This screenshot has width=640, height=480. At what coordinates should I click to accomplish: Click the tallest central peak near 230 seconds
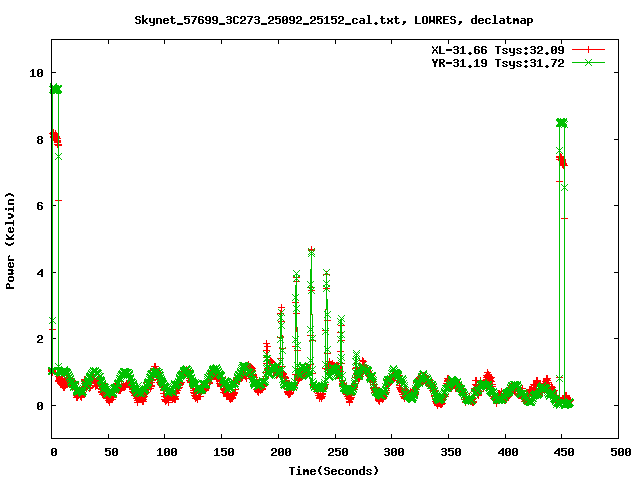311,250
